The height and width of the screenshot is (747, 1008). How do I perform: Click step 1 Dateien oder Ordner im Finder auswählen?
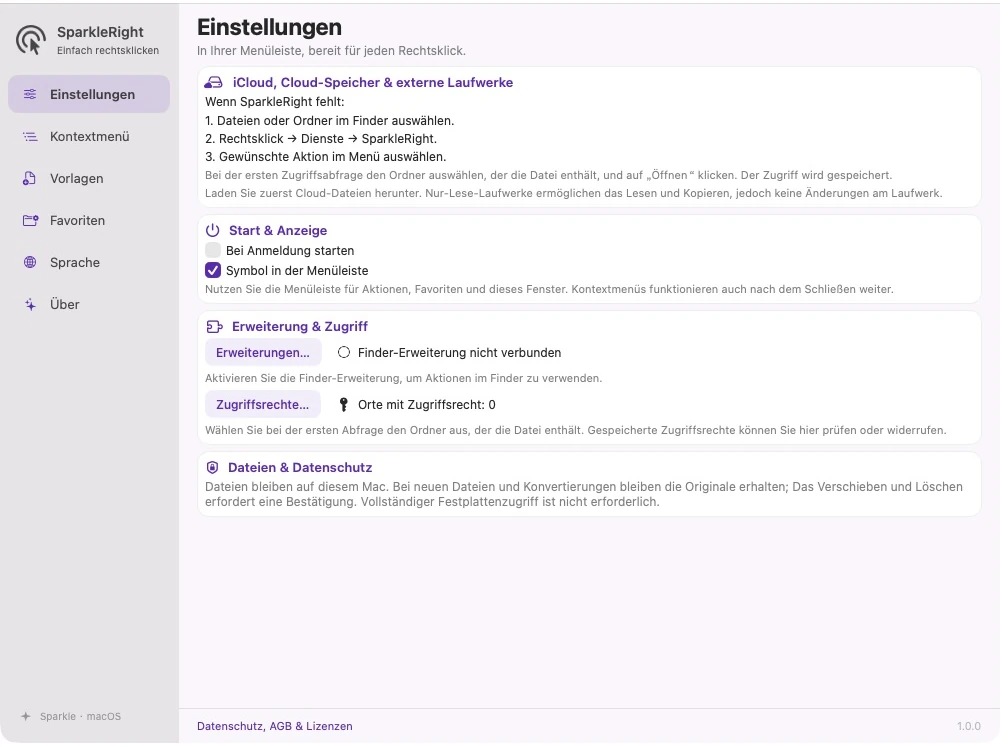click(330, 120)
